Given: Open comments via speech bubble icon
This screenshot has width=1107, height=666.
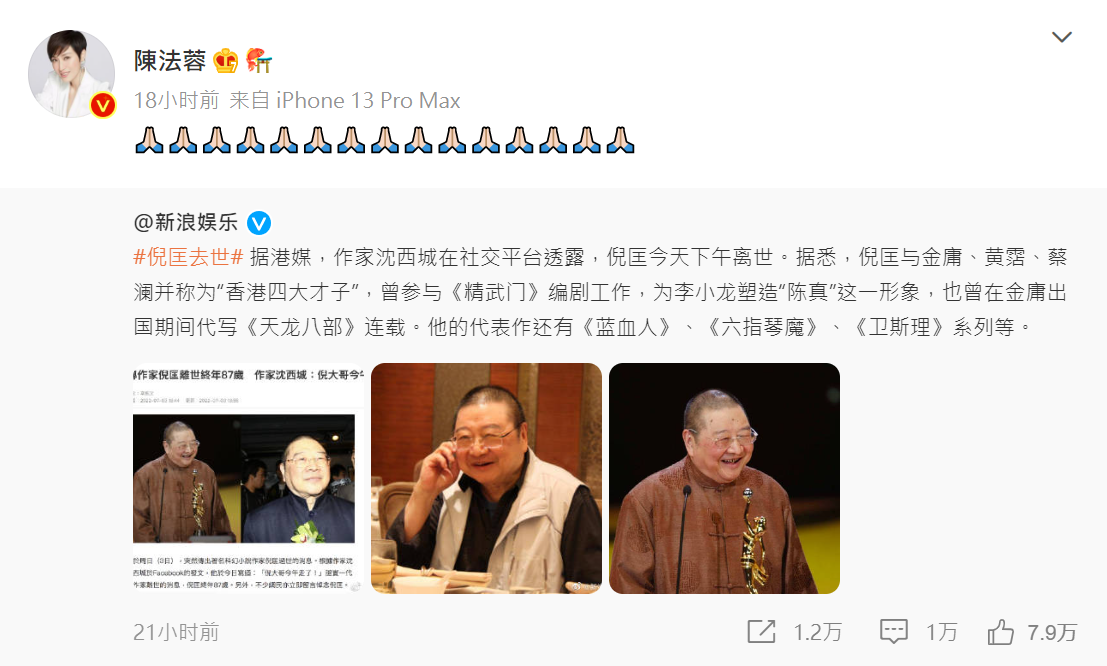Looking at the screenshot, I should 893,631.
